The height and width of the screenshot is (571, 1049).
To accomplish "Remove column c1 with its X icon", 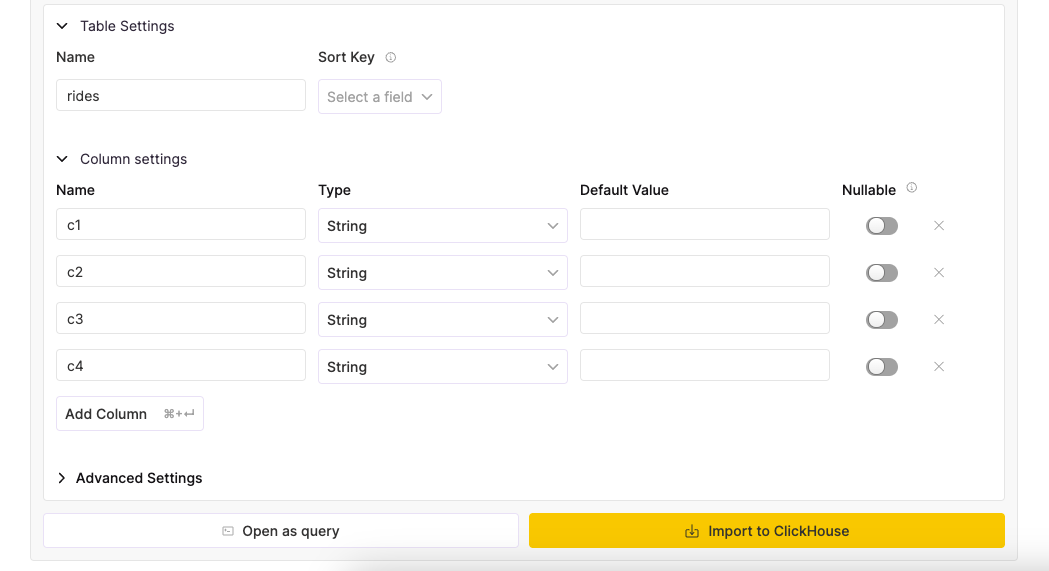I will pyautogui.click(x=939, y=226).
